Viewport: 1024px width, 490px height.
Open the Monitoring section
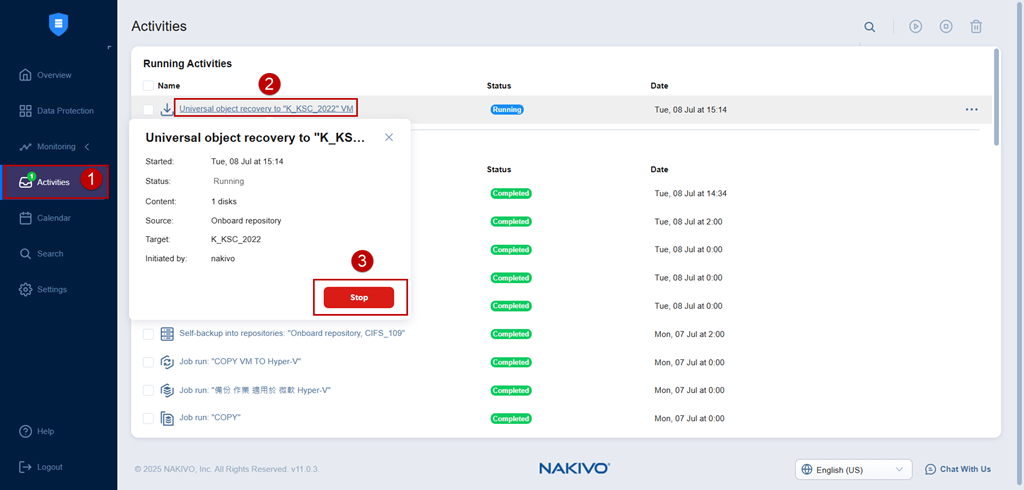pyautogui.click(x=48, y=147)
